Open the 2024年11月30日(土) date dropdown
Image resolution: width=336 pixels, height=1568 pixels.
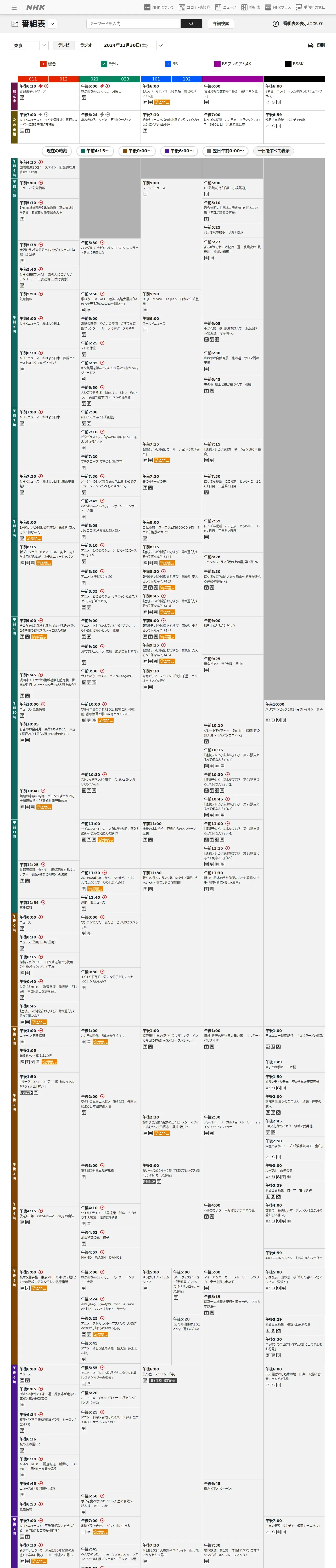(133, 46)
